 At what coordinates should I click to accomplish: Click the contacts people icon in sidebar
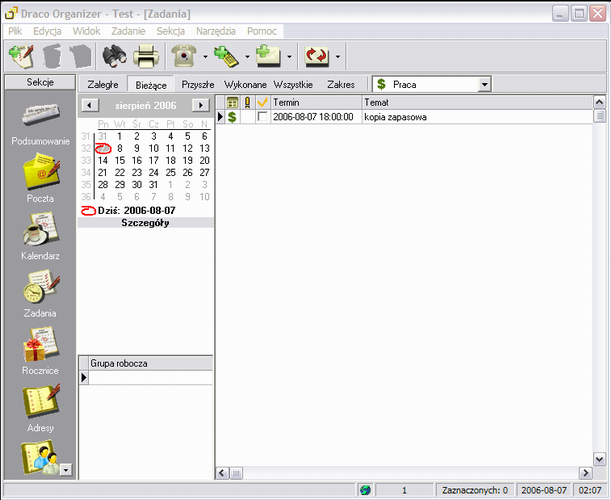[x=40, y=458]
